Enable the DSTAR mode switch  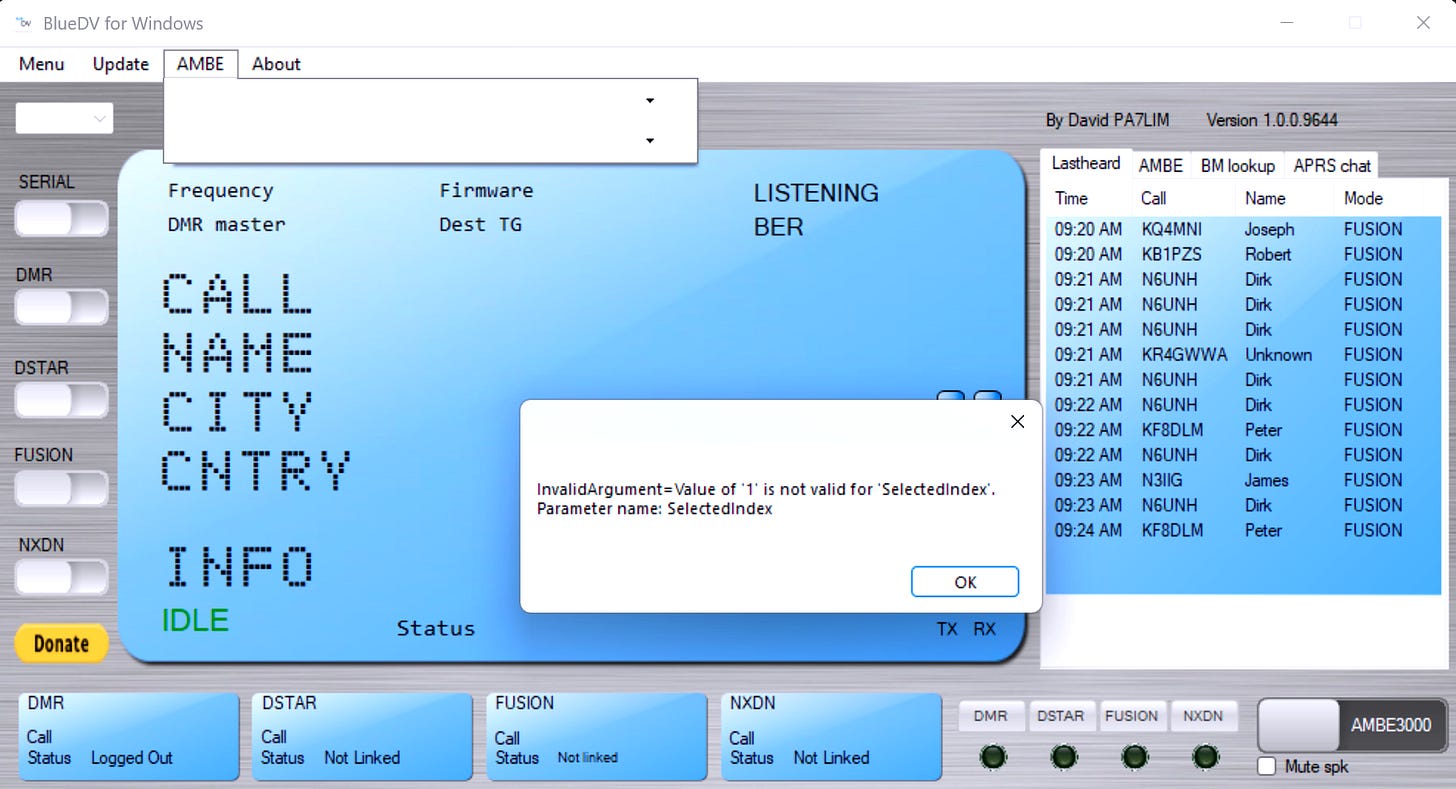[61, 400]
